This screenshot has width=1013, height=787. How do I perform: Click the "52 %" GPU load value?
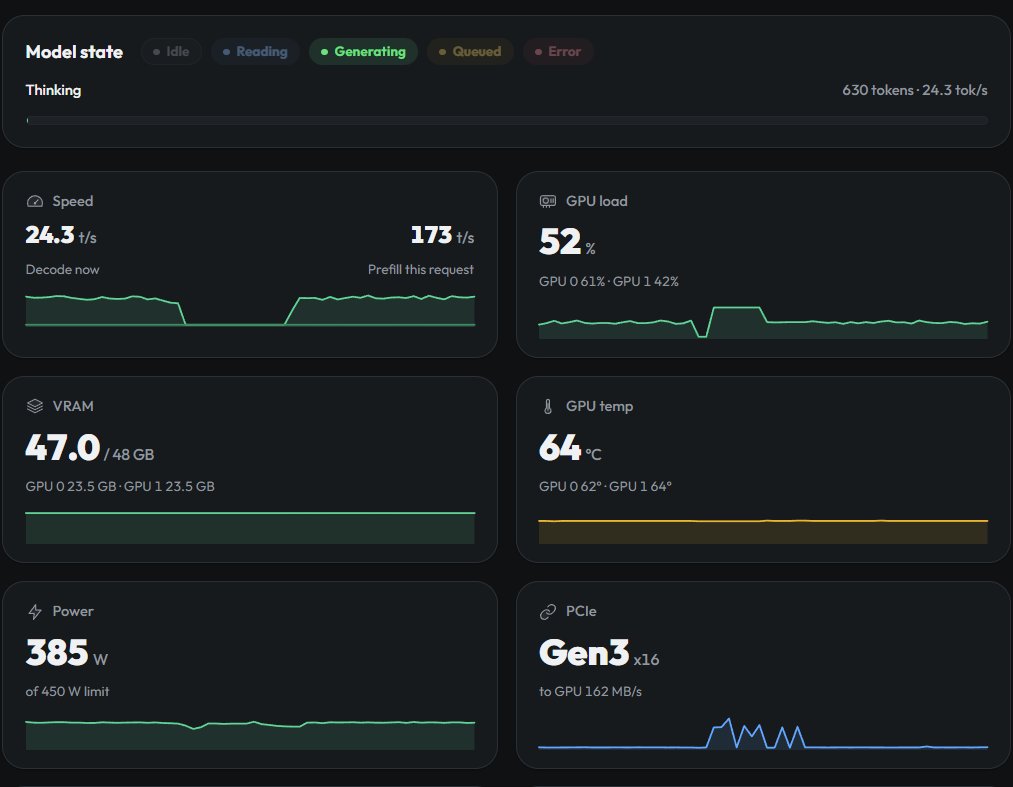click(x=567, y=242)
